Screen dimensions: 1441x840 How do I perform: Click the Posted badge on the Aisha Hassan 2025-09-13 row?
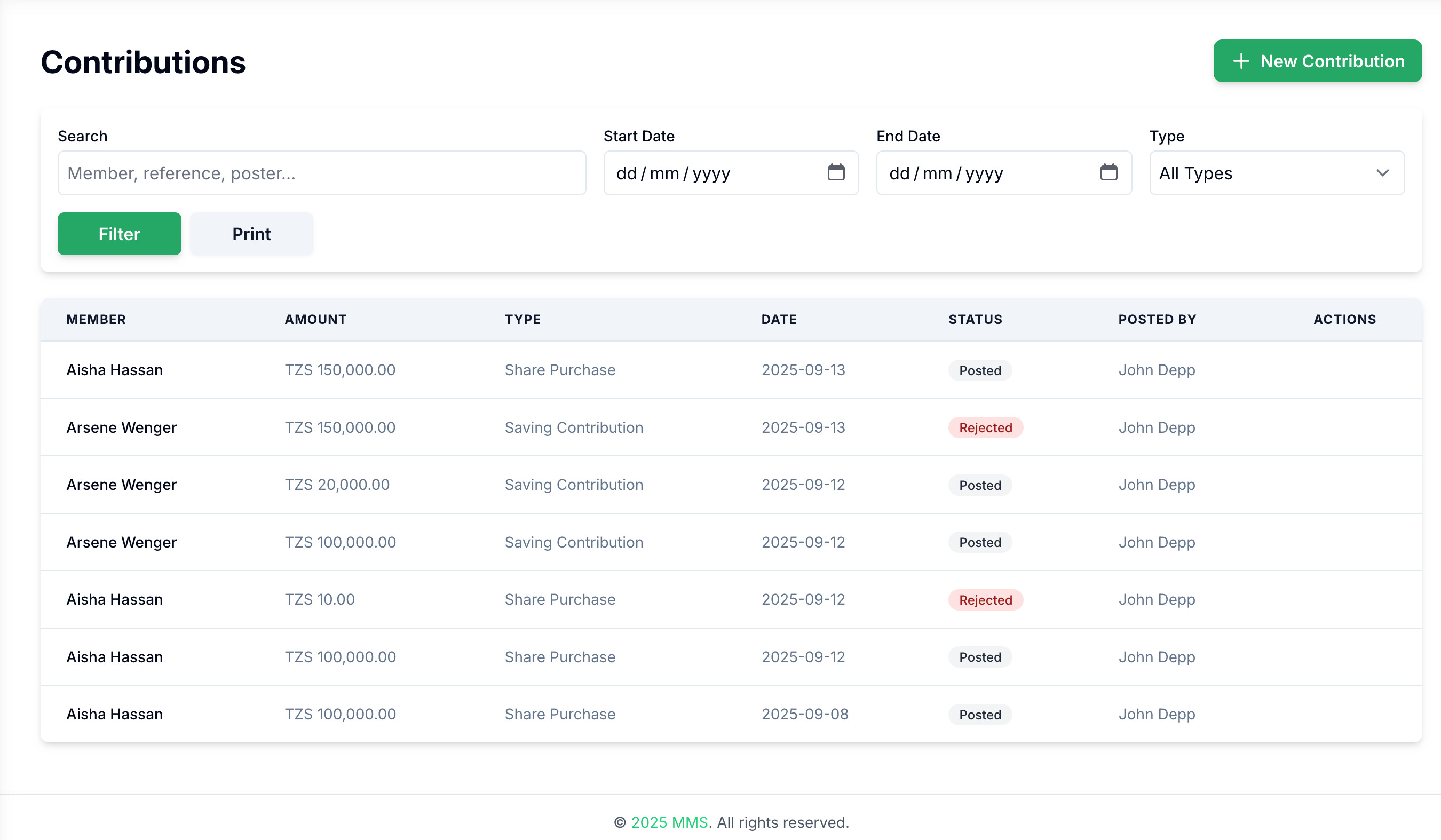tap(980, 370)
